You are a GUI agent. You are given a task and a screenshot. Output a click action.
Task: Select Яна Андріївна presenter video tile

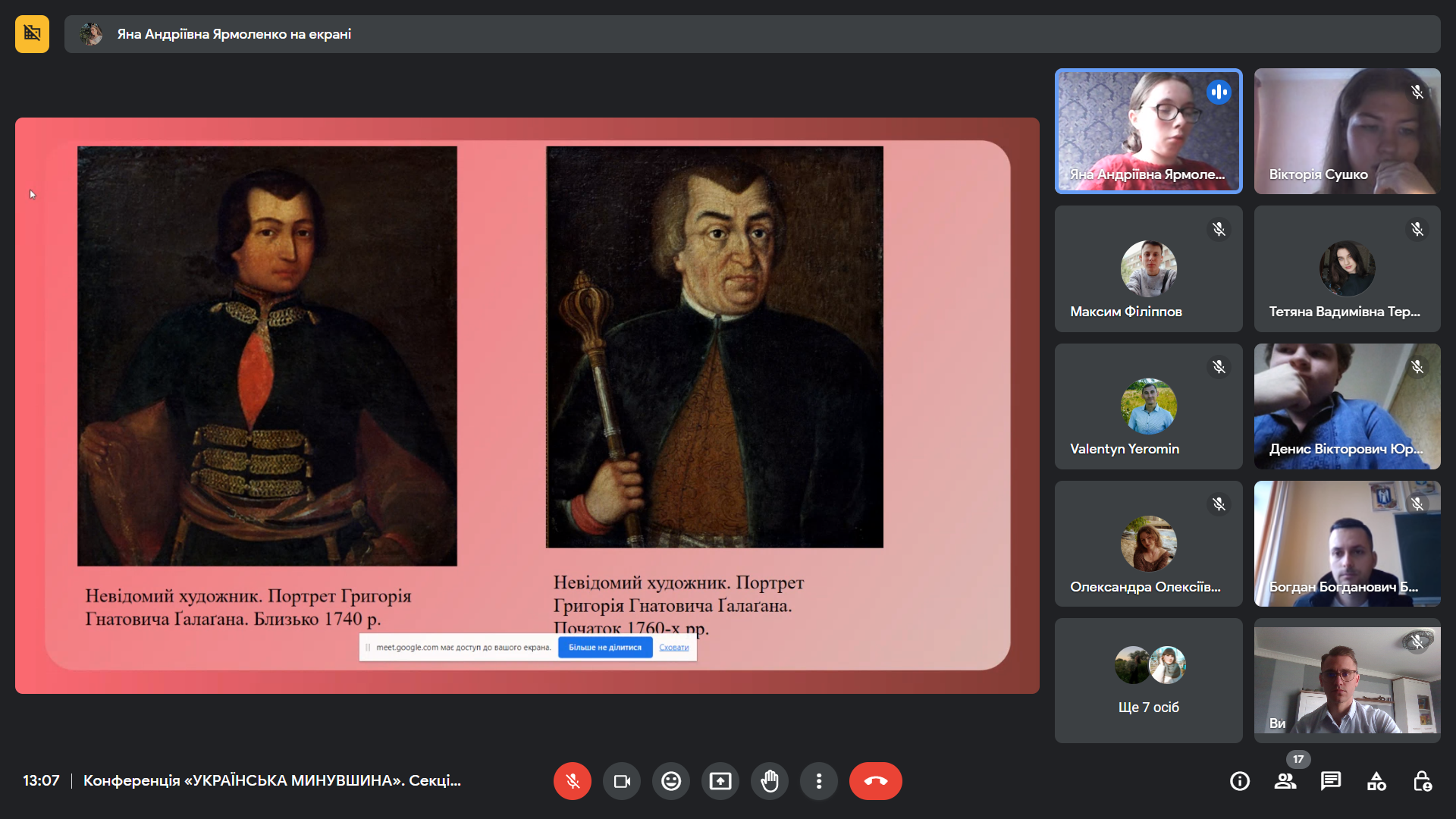click(x=1148, y=131)
